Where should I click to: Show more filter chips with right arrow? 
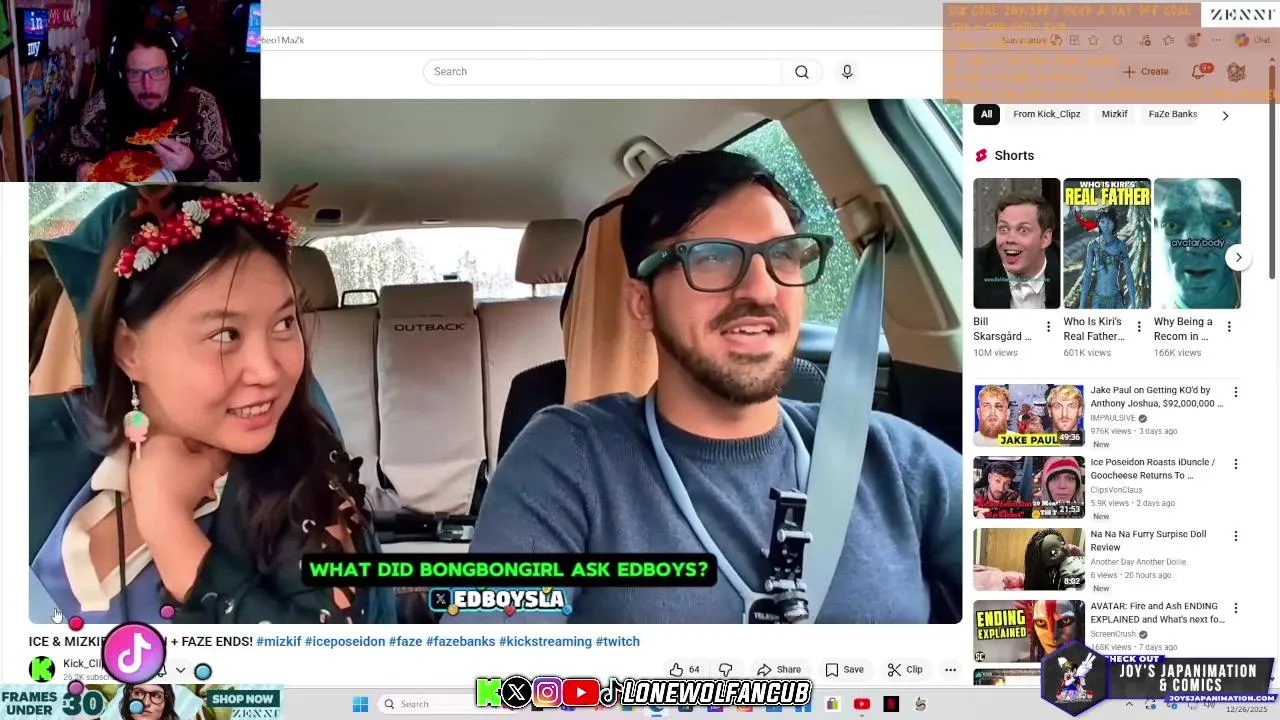point(1225,115)
